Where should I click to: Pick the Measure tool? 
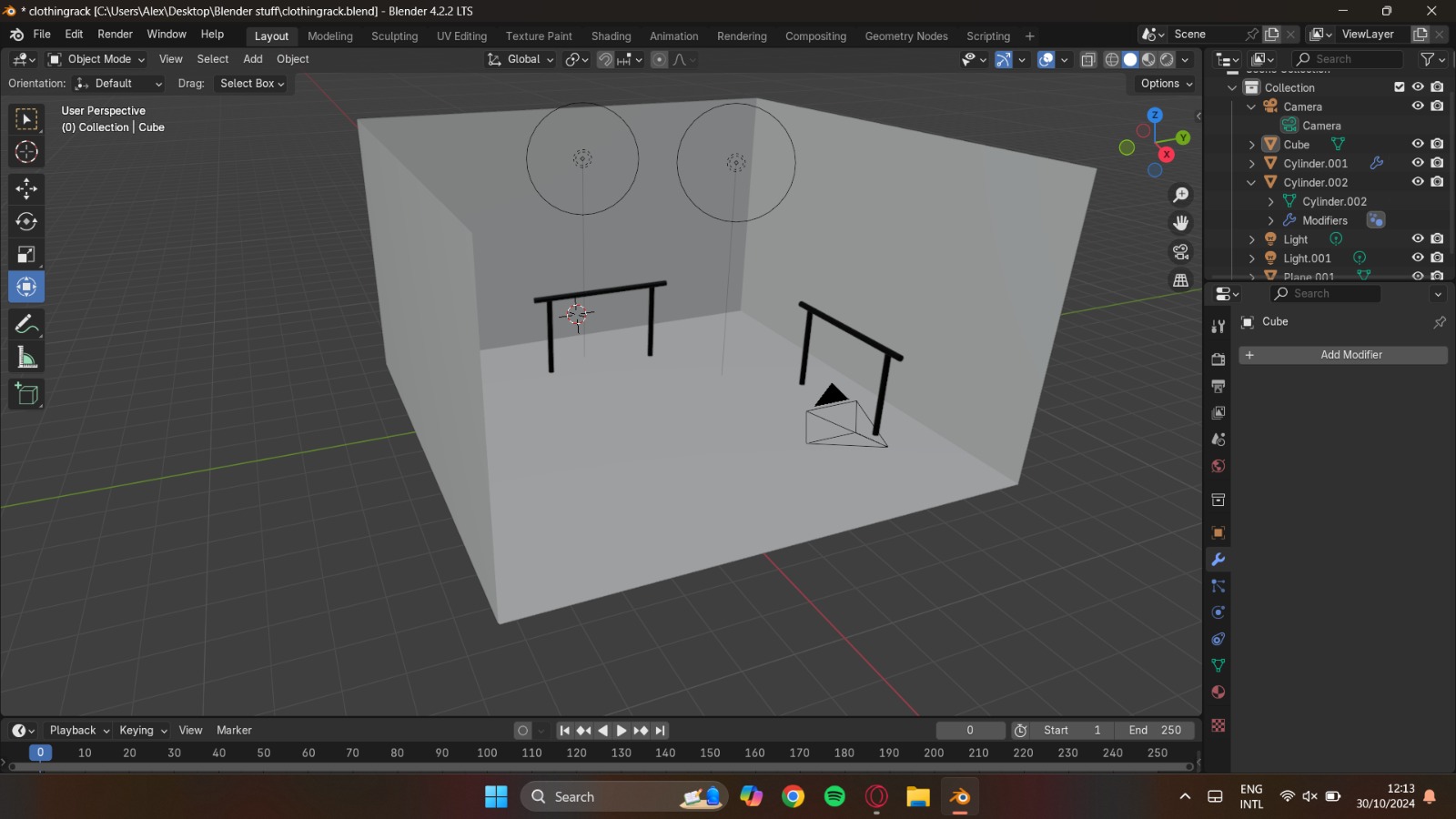click(x=26, y=359)
